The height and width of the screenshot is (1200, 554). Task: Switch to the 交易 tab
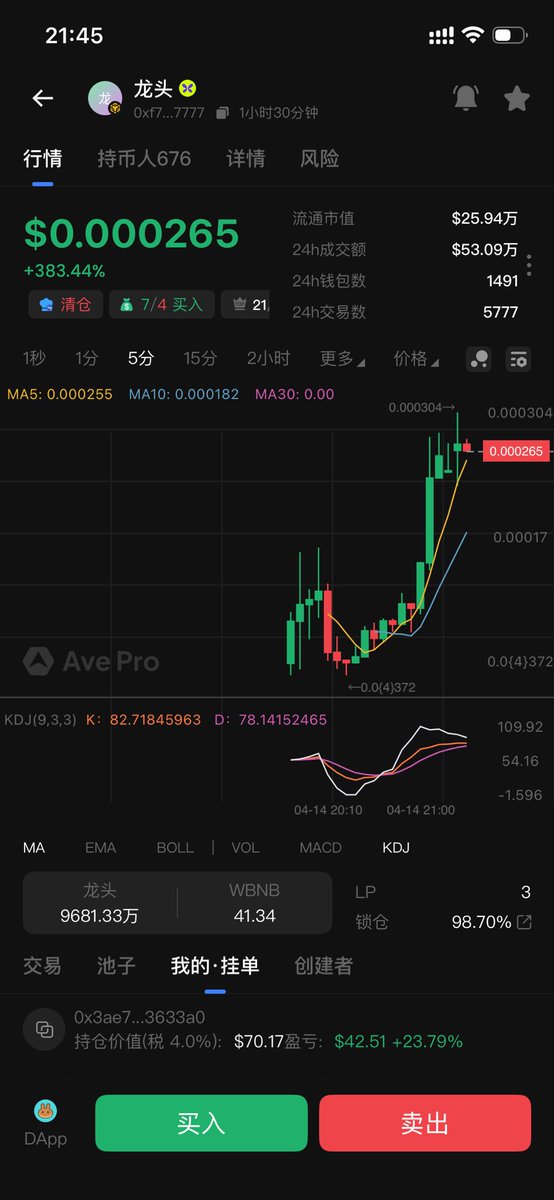click(x=42, y=966)
